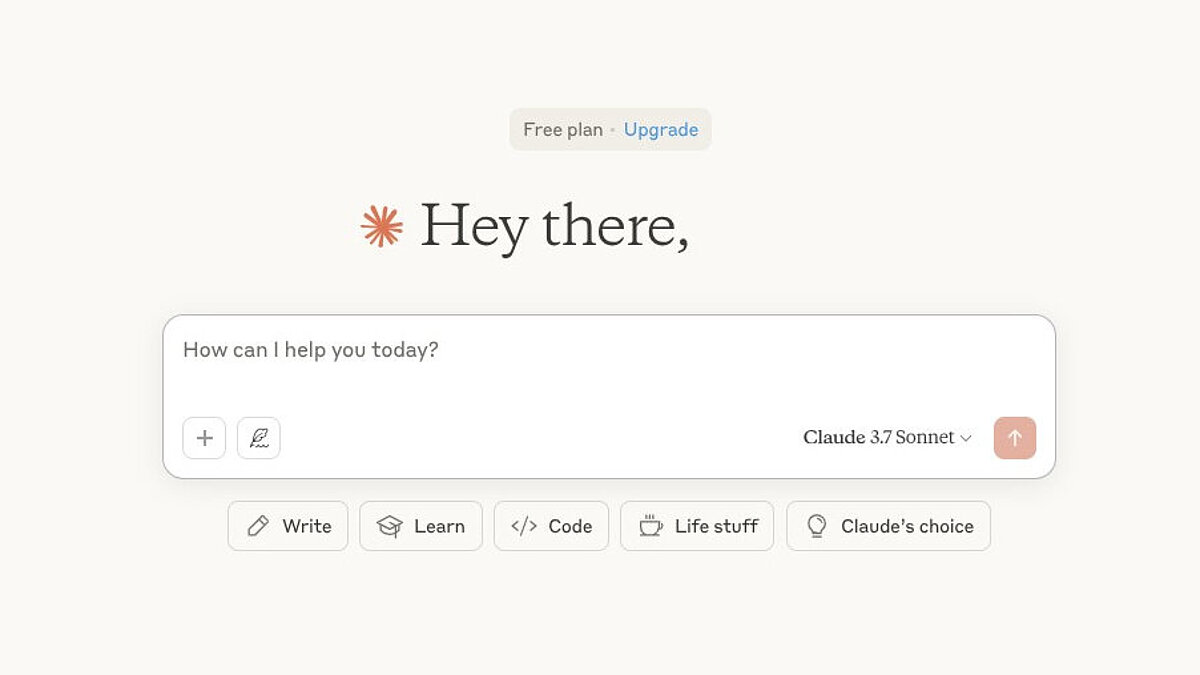Screen dimensions: 1200x675
Task: Pick the Code suggestion label
Action: 570,526
